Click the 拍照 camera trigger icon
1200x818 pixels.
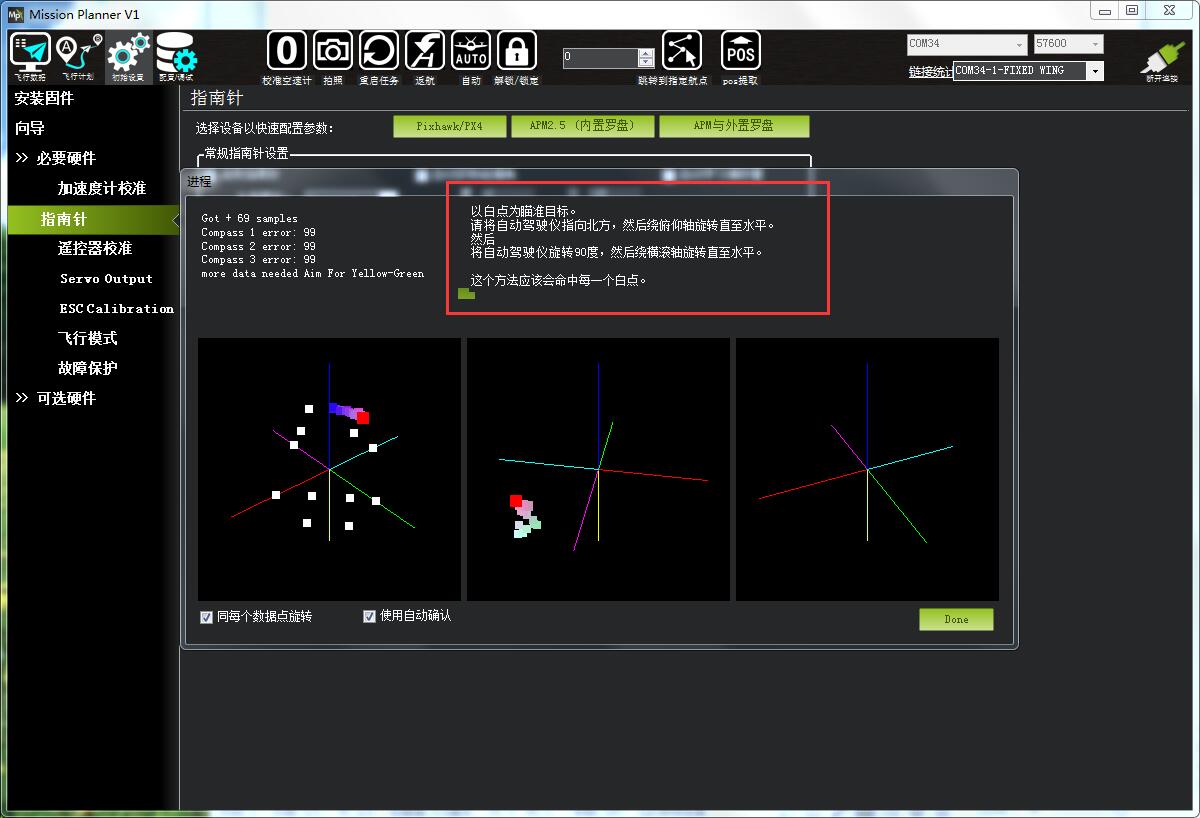coord(332,50)
